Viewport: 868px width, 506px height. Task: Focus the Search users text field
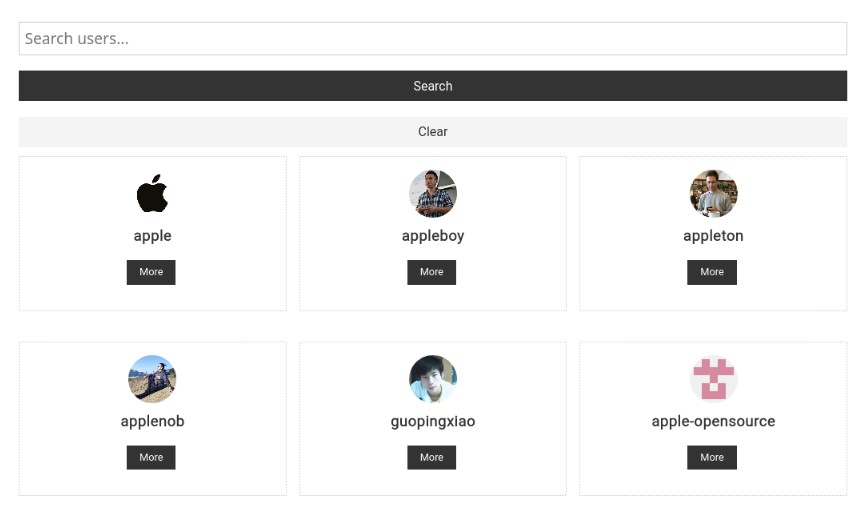[x=433, y=39]
